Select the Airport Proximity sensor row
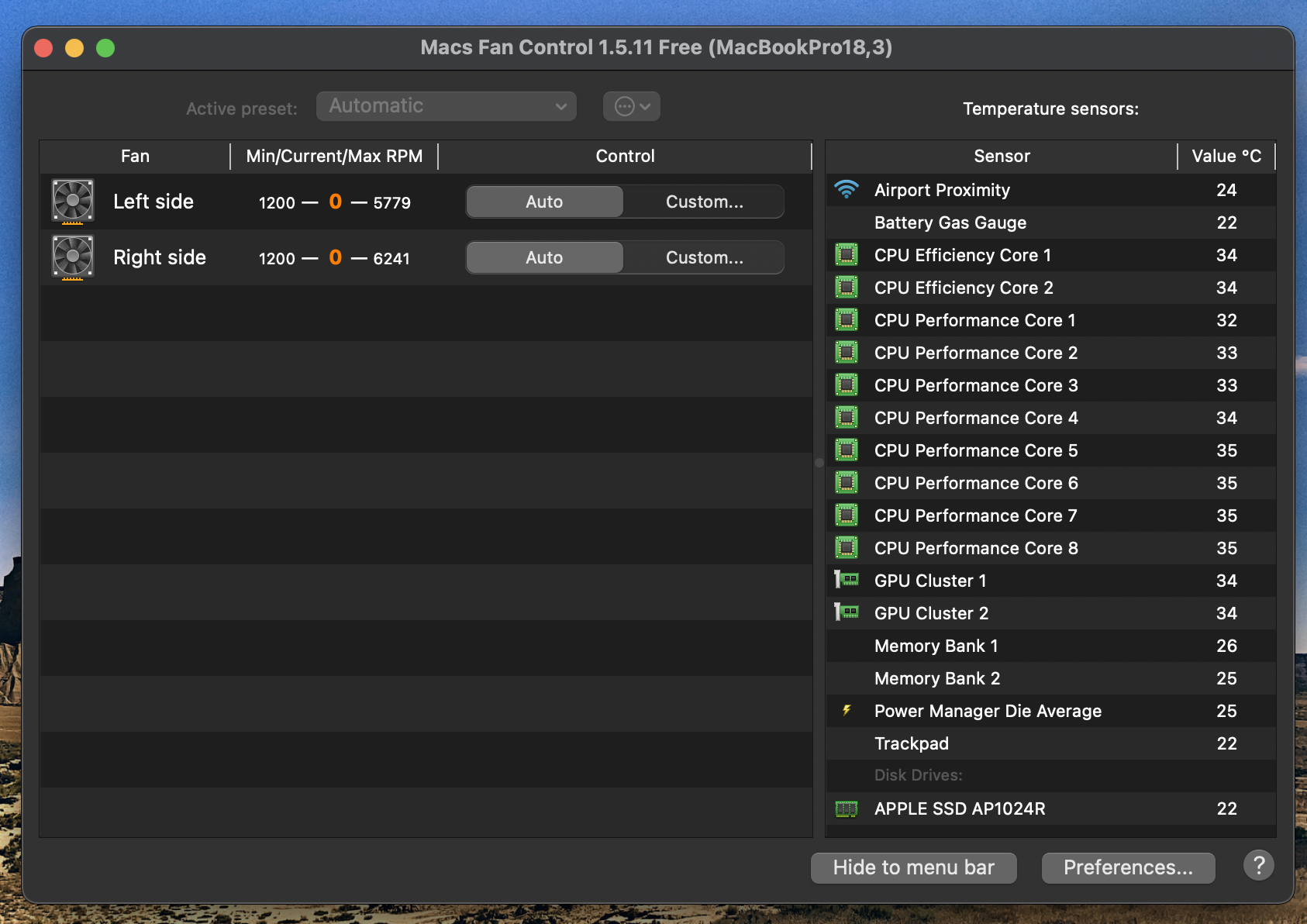This screenshot has width=1307, height=924. click(x=1051, y=190)
